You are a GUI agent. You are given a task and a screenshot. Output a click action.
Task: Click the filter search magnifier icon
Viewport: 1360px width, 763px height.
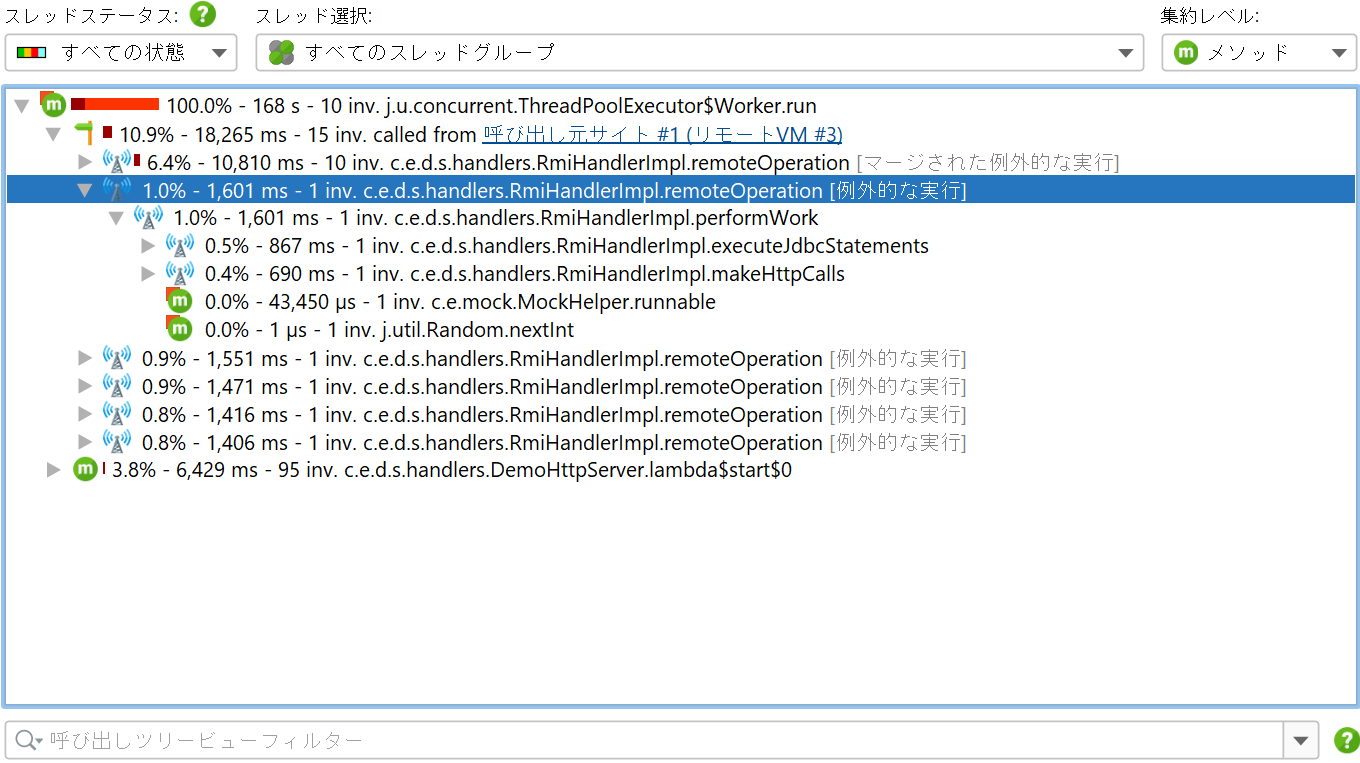coord(27,741)
